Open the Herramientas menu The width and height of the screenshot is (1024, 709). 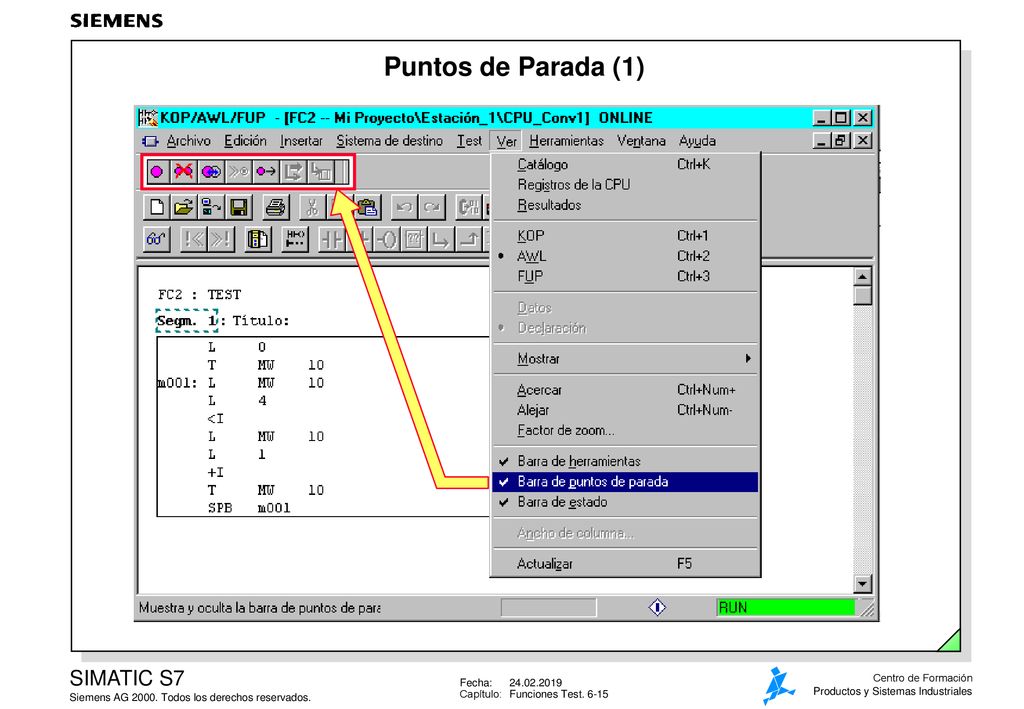point(566,141)
